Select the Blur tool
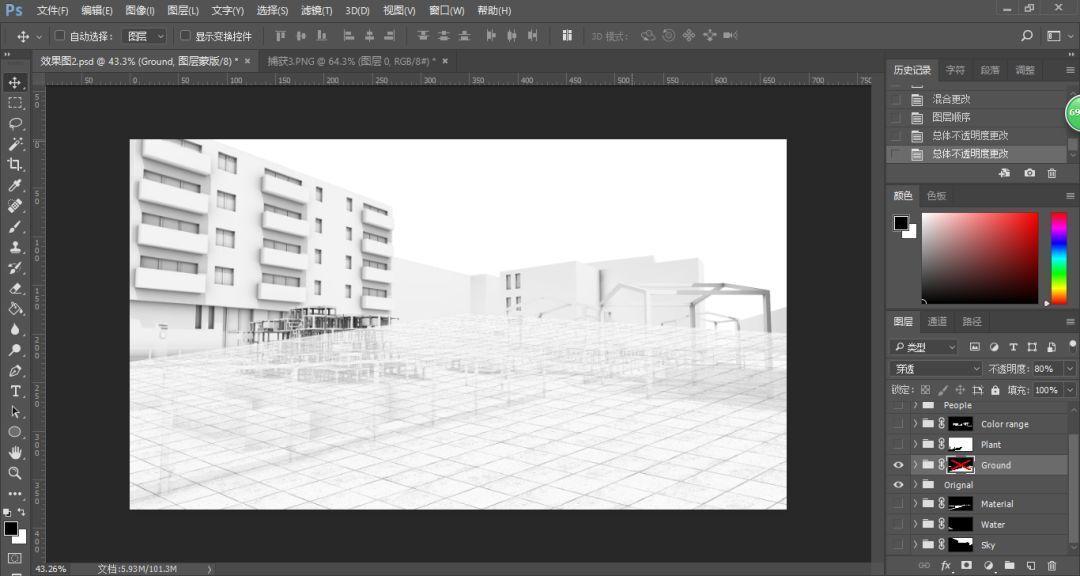The image size is (1080, 576). point(14,329)
